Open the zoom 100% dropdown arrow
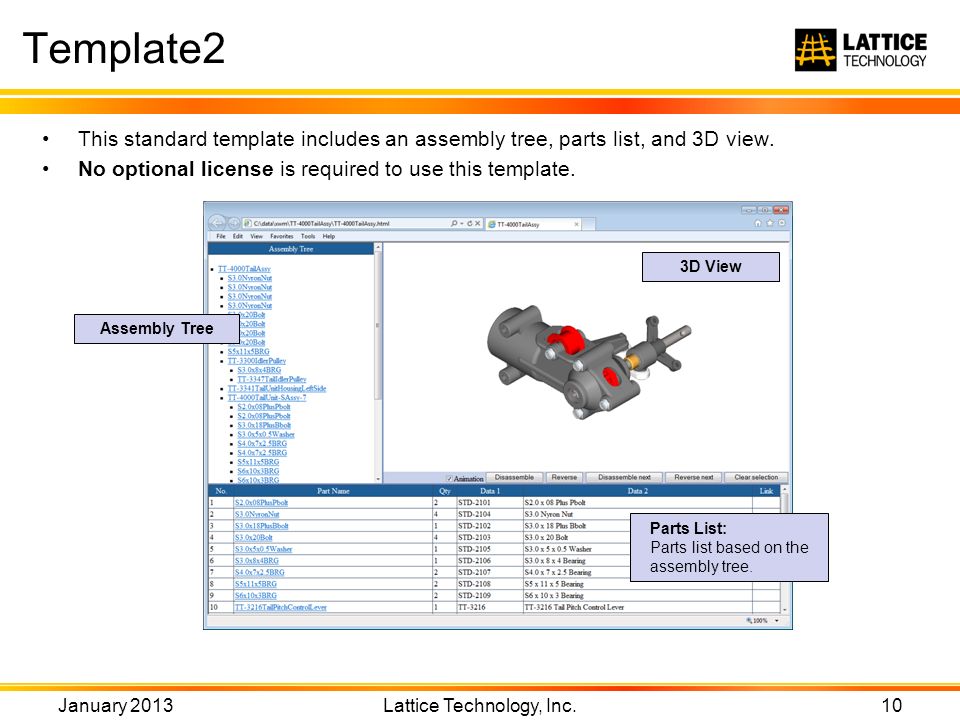This screenshot has height=720, width=960. 777,620
